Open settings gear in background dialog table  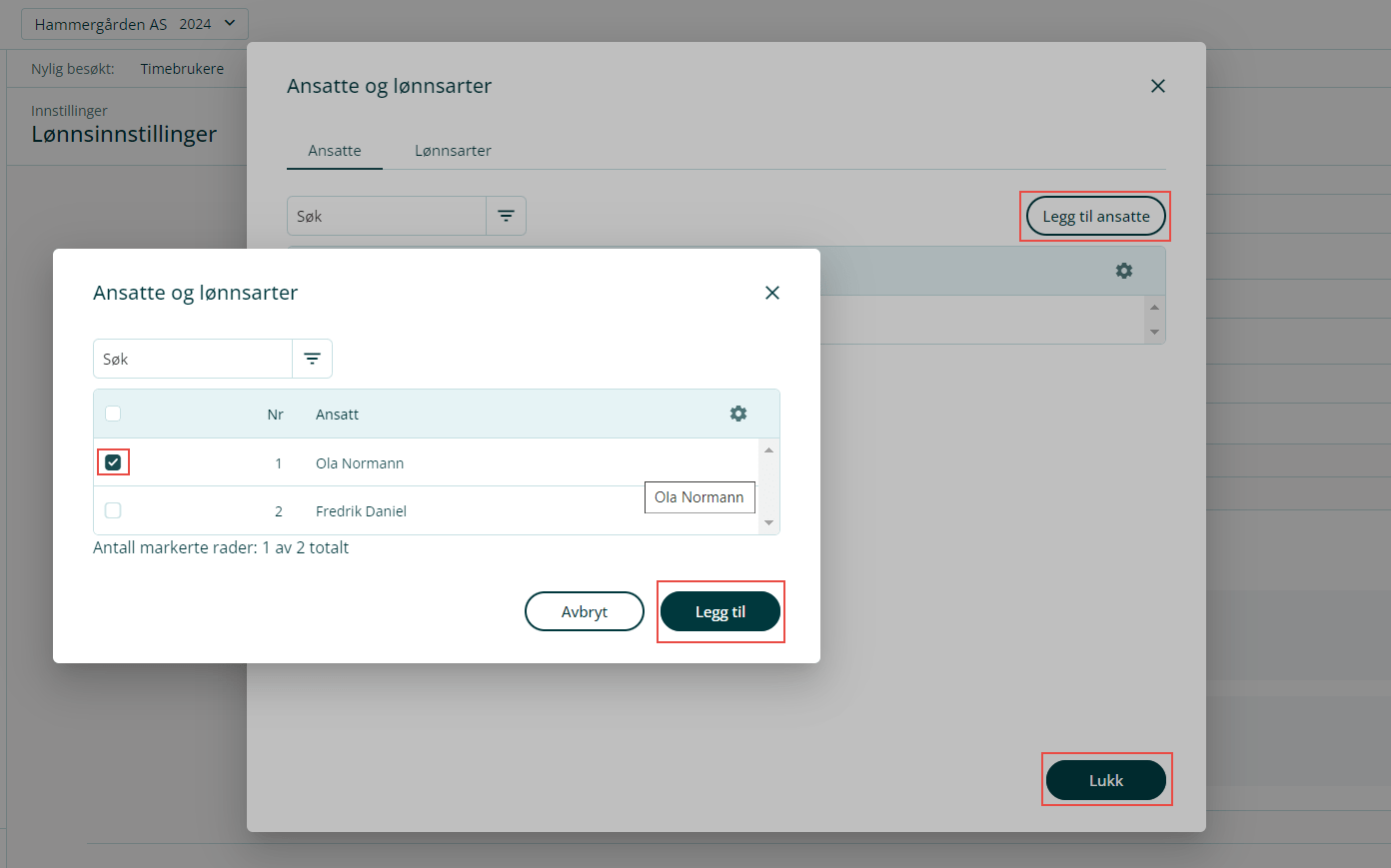pyautogui.click(x=1124, y=271)
